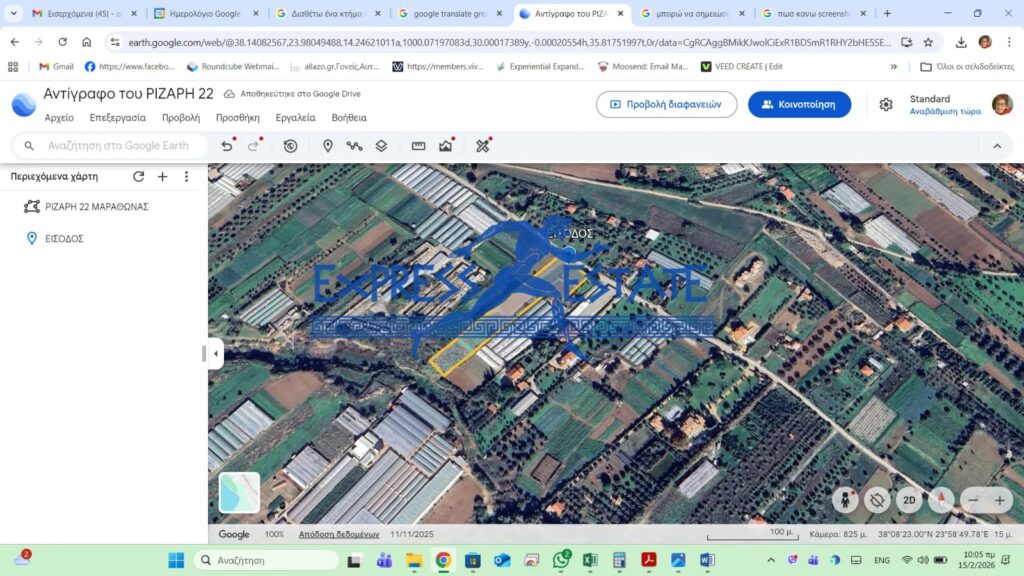Start Προβολή διαφανειών slideshow
This screenshot has height=576, width=1024.
click(x=666, y=104)
